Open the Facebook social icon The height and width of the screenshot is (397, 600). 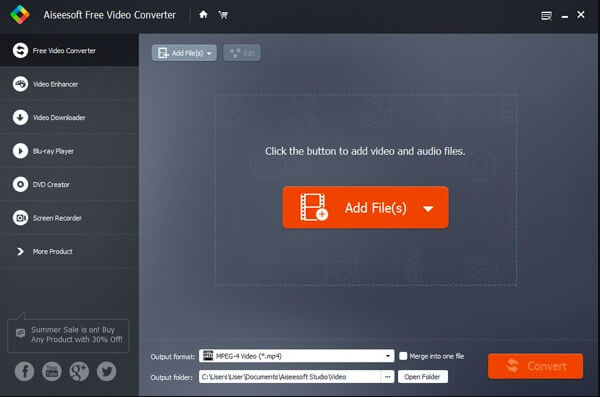click(24, 371)
